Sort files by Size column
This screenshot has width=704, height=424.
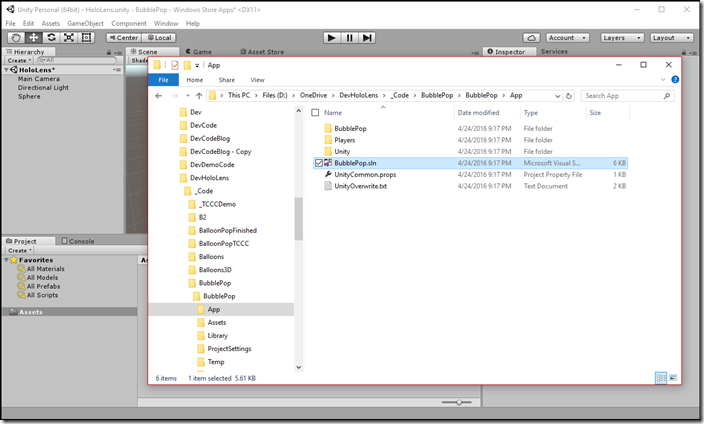coord(595,113)
